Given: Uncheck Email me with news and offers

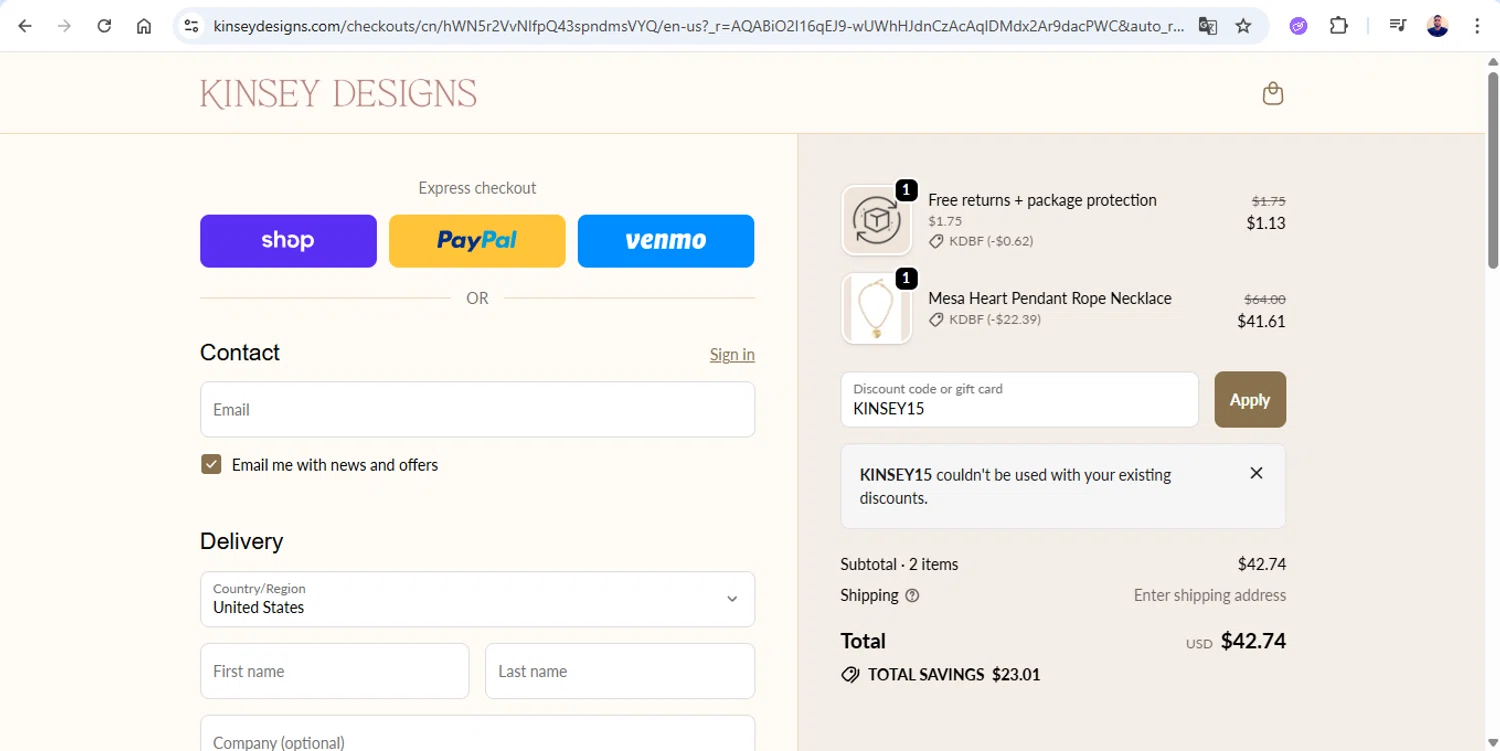Looking at the screenshot, I should [211, 464].
